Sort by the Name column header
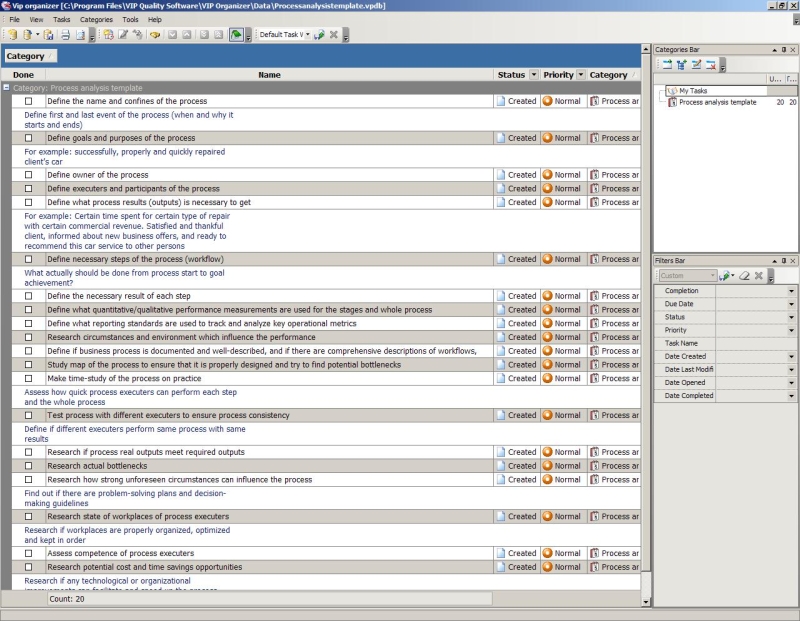This screenshot has height=621, width=800. (269, 74)
